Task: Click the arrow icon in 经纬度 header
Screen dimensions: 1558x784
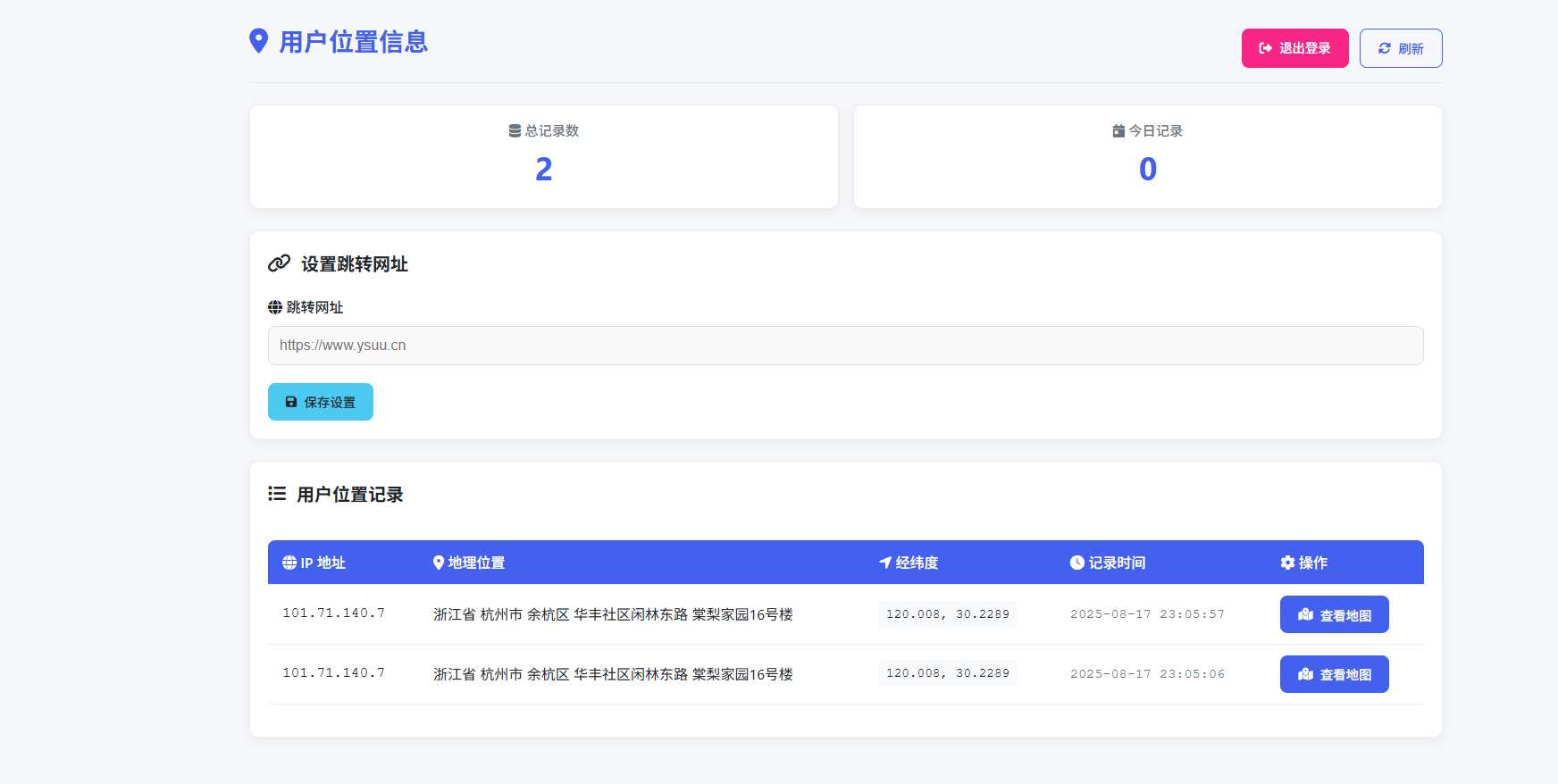Action: click(885, 563)
